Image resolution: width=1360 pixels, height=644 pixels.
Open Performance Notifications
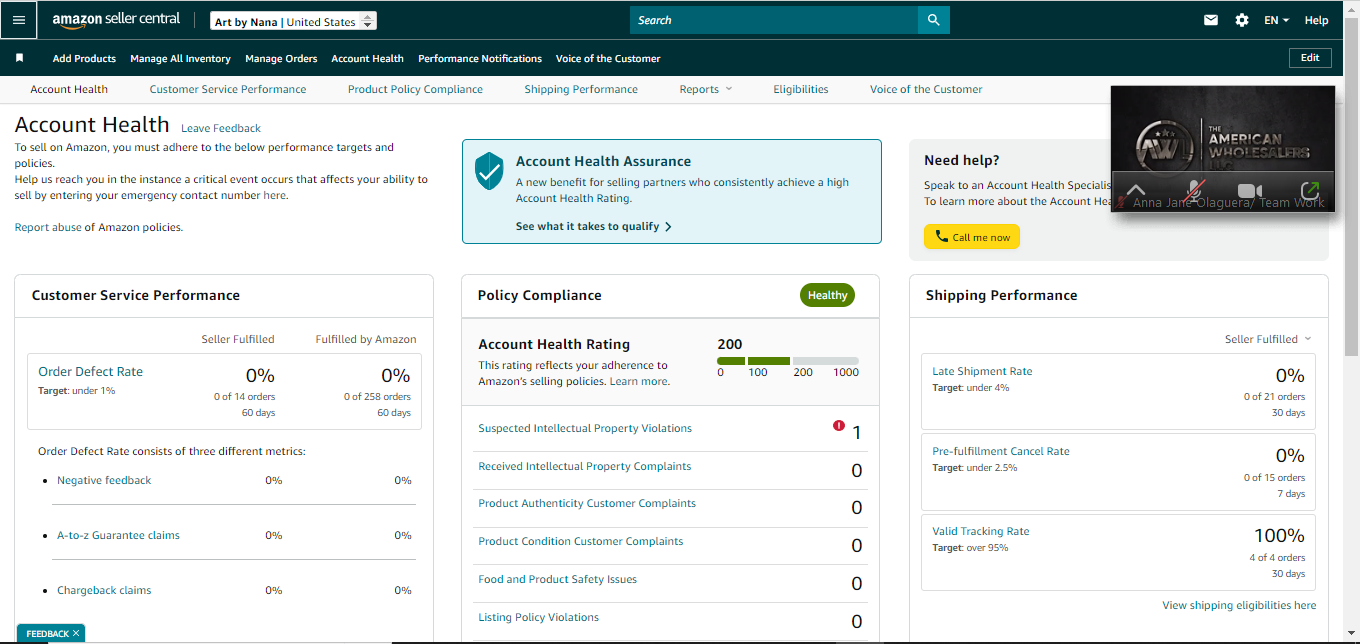(480, 59)
